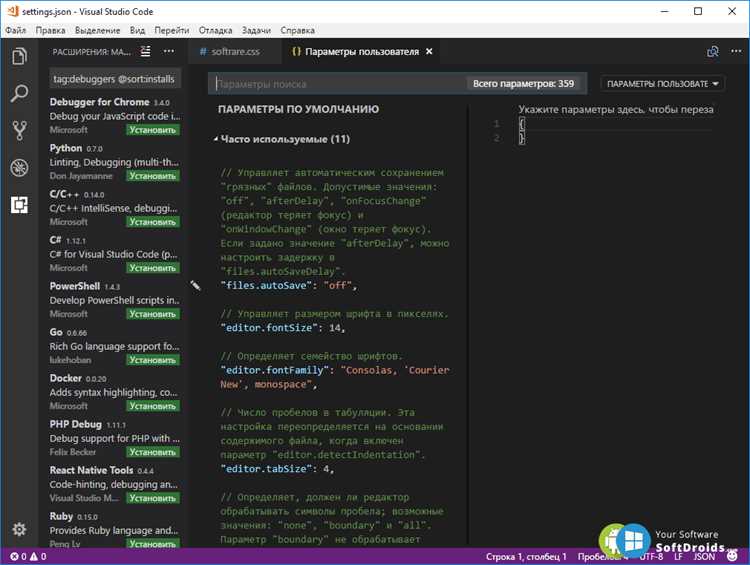The width and height of the screenshot is (750, 565).
Task: Open the Extensions view icon
Action: coord(19,205)
